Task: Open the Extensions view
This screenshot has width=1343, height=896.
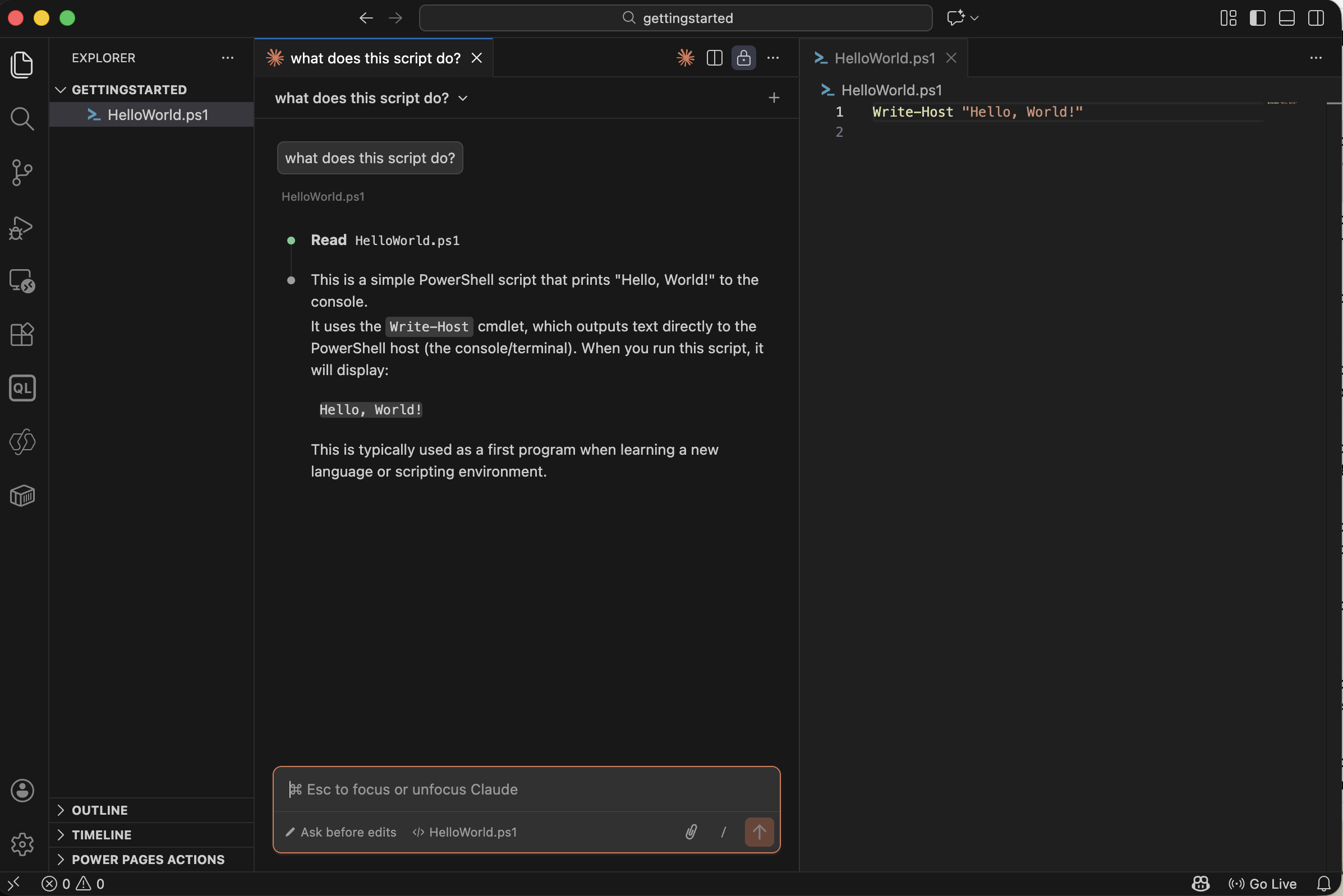Action: 22,334
